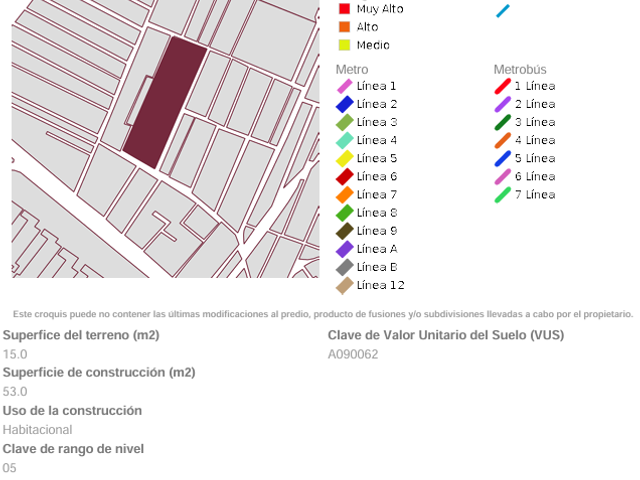Click the Medio legend label
This screenshot has height=480, width=640.
click(373, 45)
